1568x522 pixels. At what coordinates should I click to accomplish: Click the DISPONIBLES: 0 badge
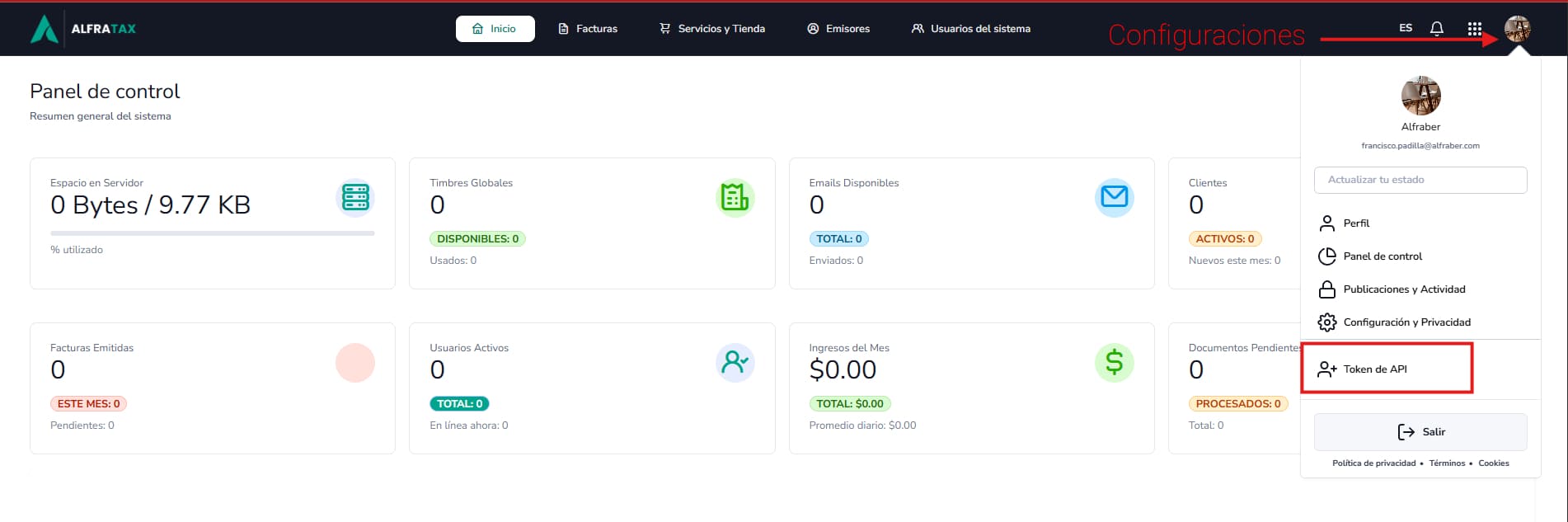click(477, 239)
